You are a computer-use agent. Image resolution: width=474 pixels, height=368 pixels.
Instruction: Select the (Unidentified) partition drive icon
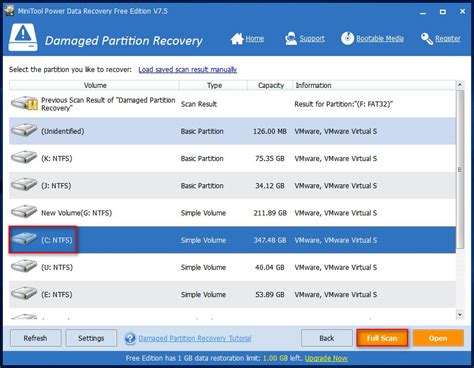[x=24, y=130]
